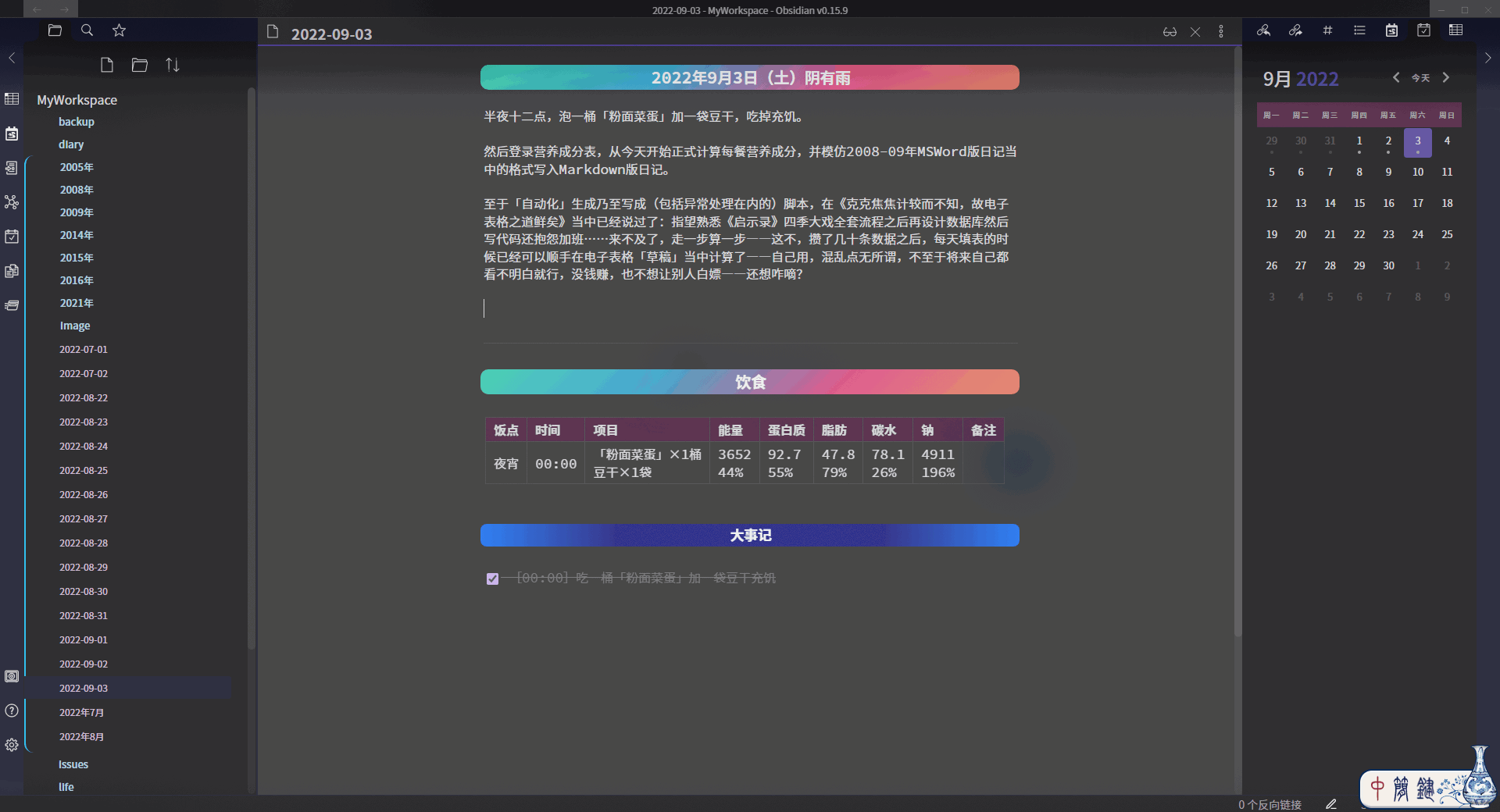Expand the Issues folder
Screen dimensions: 1500x812
(73, 764)
